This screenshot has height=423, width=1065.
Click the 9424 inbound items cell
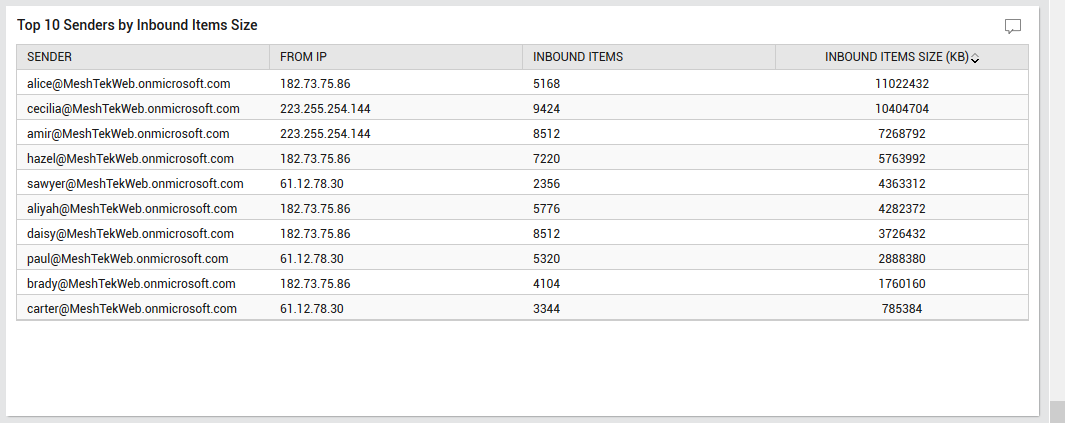click(649, 109)
